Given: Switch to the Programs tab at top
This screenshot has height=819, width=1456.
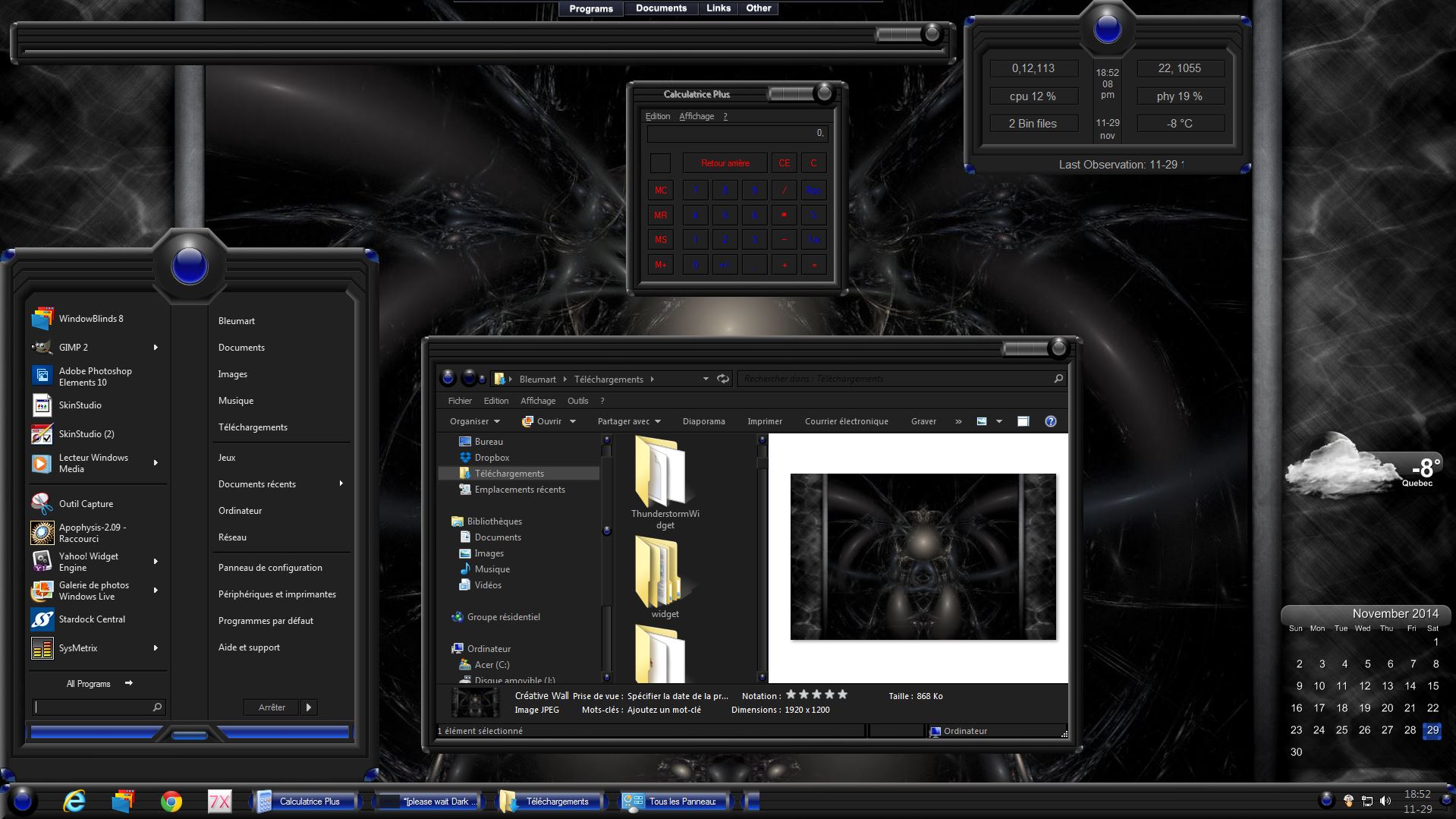Looking at the screenshot, I should pyautogui.click(x=591, y=8).
